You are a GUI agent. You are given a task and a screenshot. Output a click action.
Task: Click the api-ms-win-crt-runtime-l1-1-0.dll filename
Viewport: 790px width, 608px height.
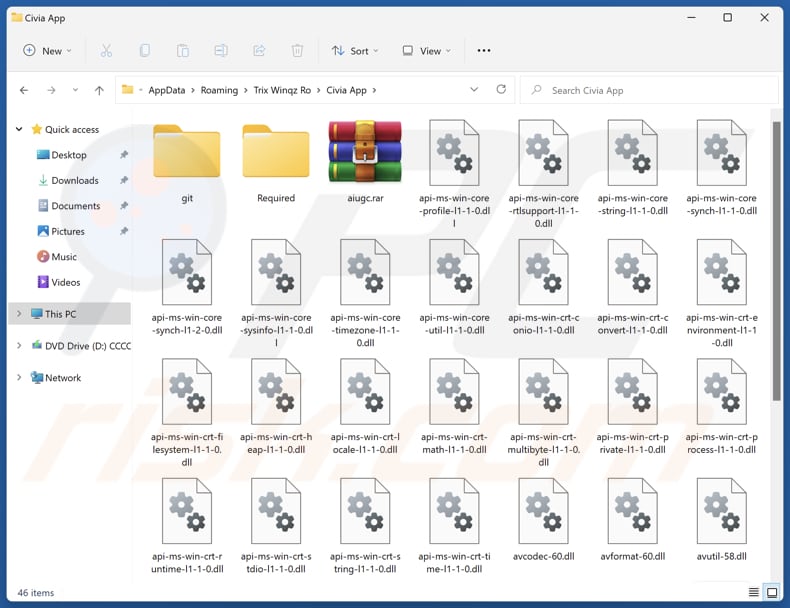click(x=187, y=563)
